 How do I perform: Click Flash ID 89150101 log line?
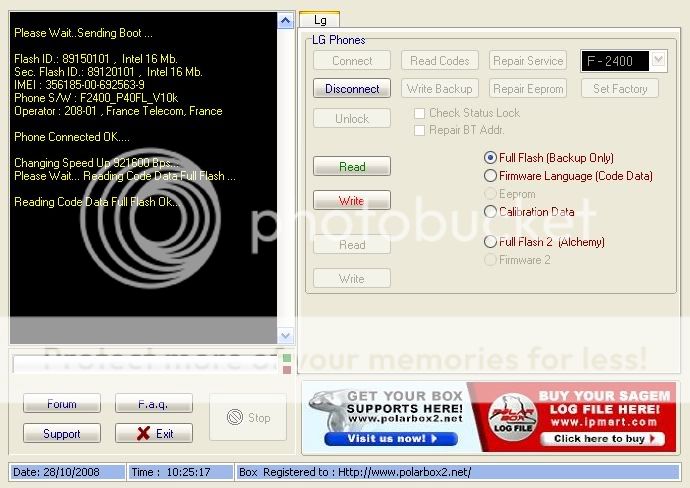click(x=95, y=59)
